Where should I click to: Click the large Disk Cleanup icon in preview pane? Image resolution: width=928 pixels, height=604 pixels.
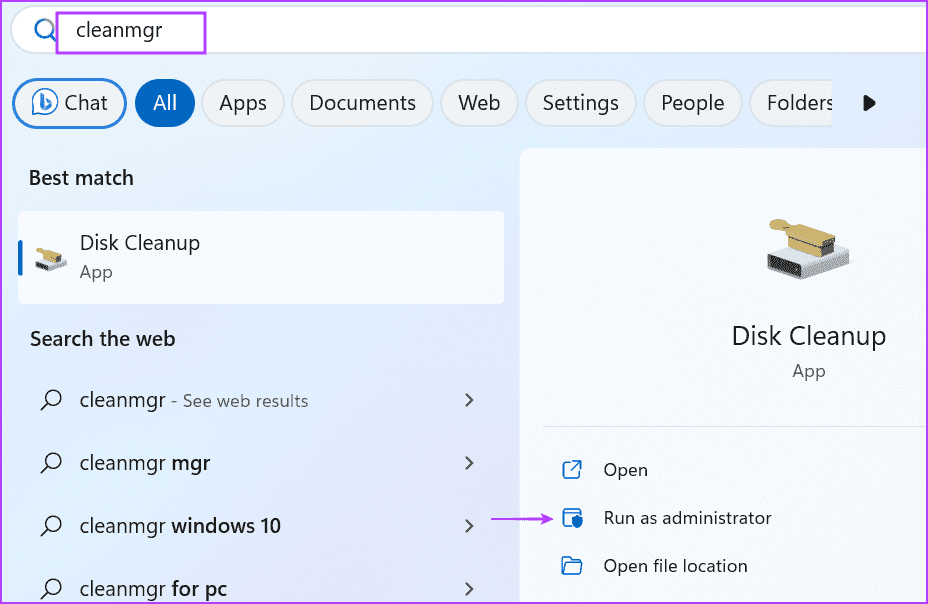point(808,248)
